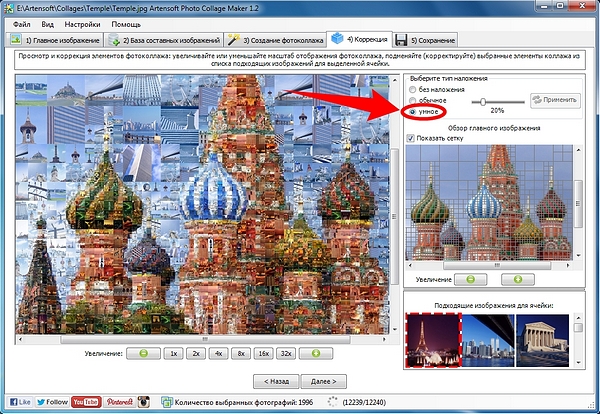Click the overview vertical scrollbar thumb
Image resolution: width=600 pixels, height=414 pixels.
(x=579, y=203)
